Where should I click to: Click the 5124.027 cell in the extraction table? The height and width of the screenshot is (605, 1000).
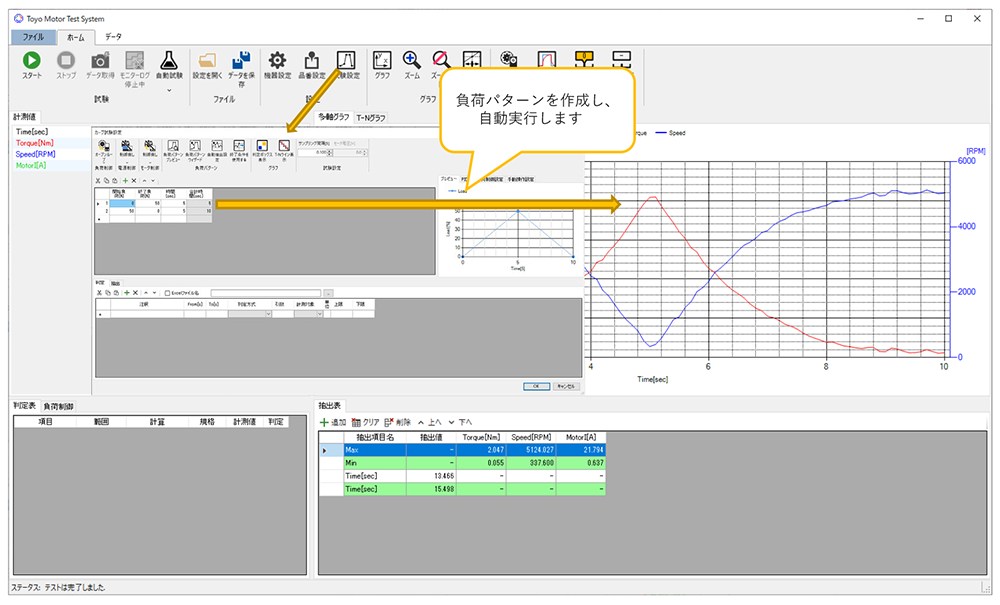pos(531,450)
